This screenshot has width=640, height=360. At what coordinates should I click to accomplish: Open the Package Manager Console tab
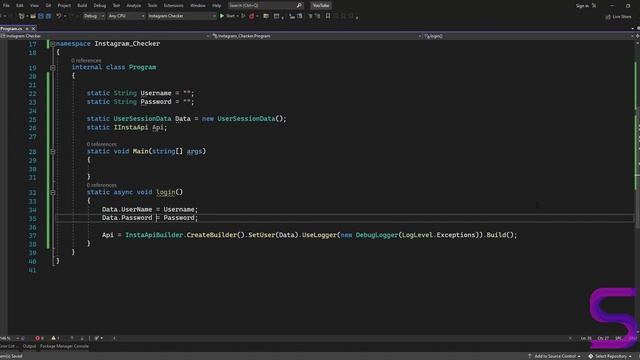point(64,346)
